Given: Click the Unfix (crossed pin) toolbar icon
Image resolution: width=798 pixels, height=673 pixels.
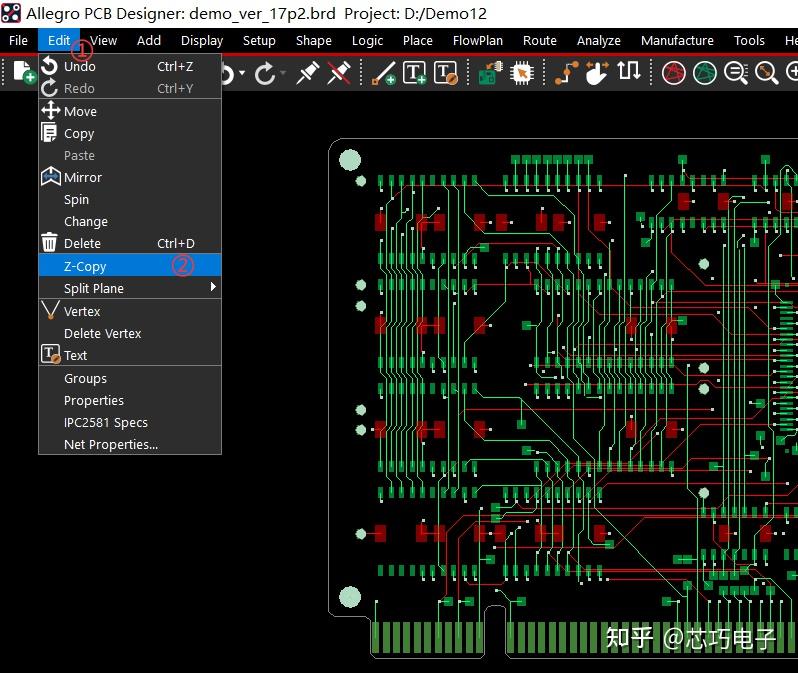Looking at the screenshot, I should tap(339, 73).
